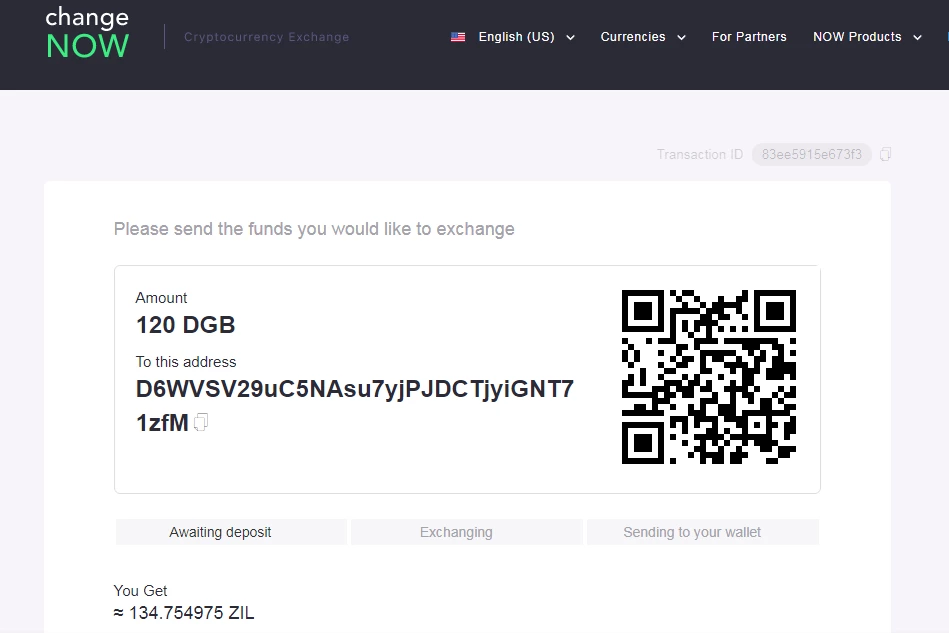Click the deposit address text
Screen dimensions: 949x633
[x=354, y=390]
